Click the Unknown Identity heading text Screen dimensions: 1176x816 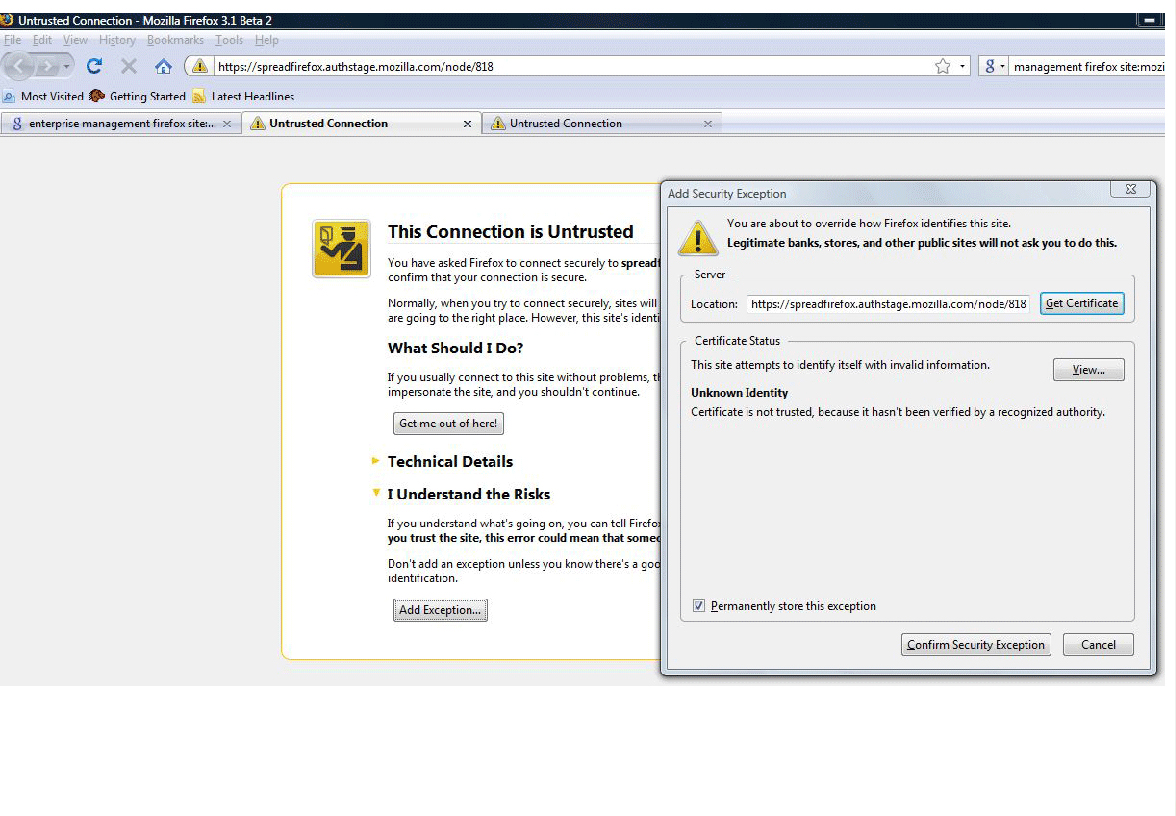740,392
